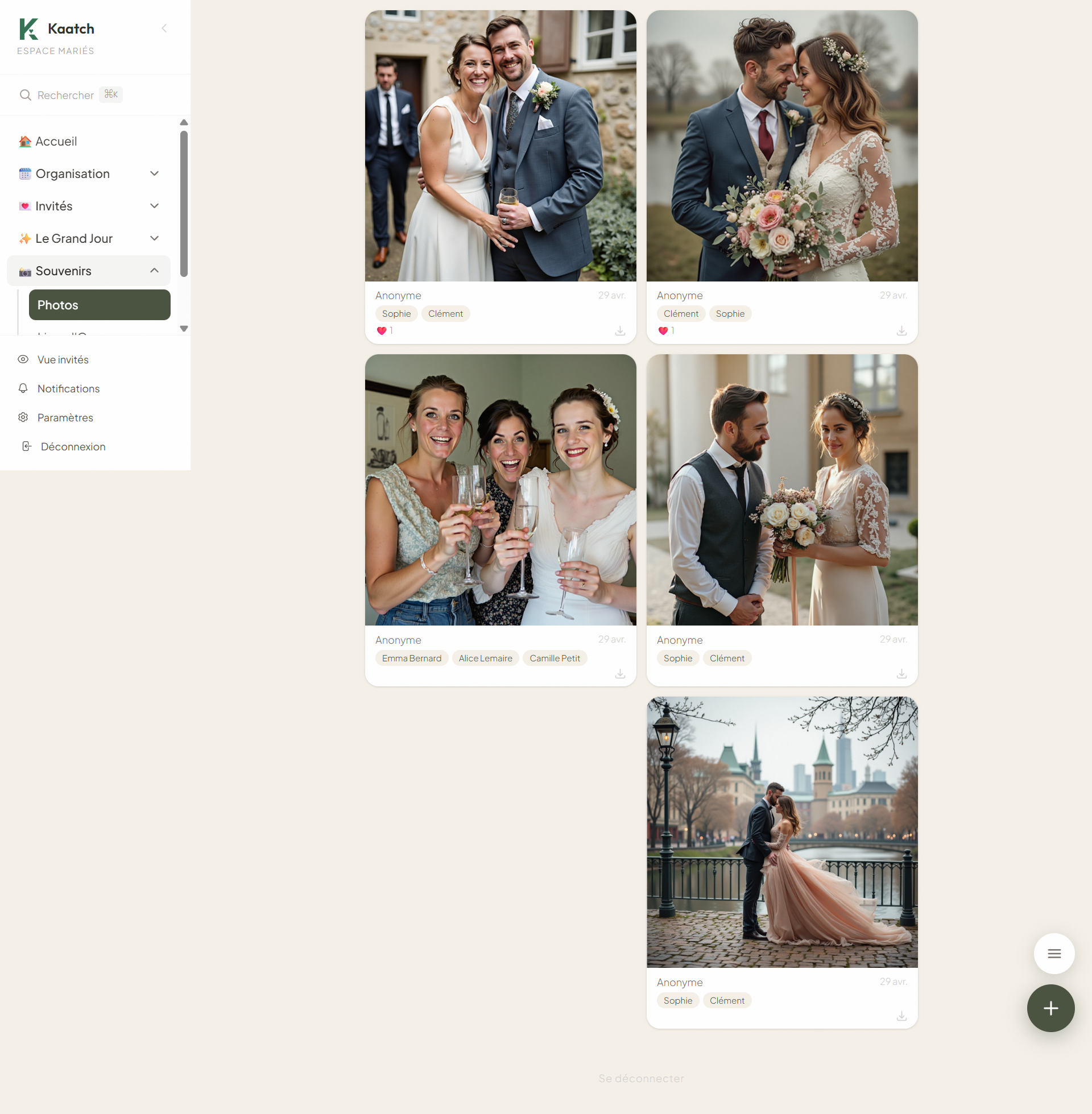Image resolution: width=1092 pixels, height=1114 pixels.
Task: Download the stone house couple photo
Action: [620, 331]
